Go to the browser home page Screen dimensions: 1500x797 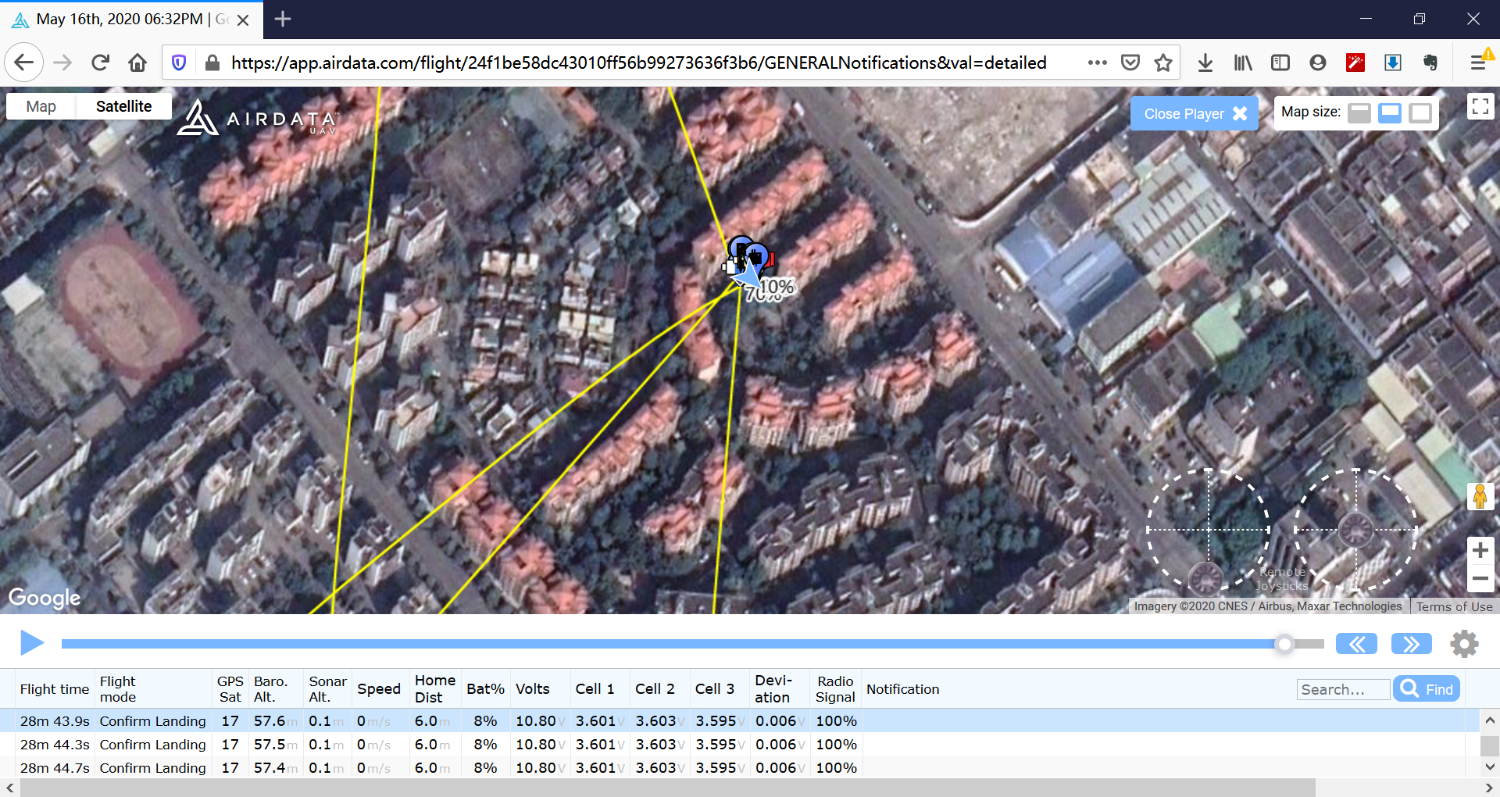coord(138,62)
